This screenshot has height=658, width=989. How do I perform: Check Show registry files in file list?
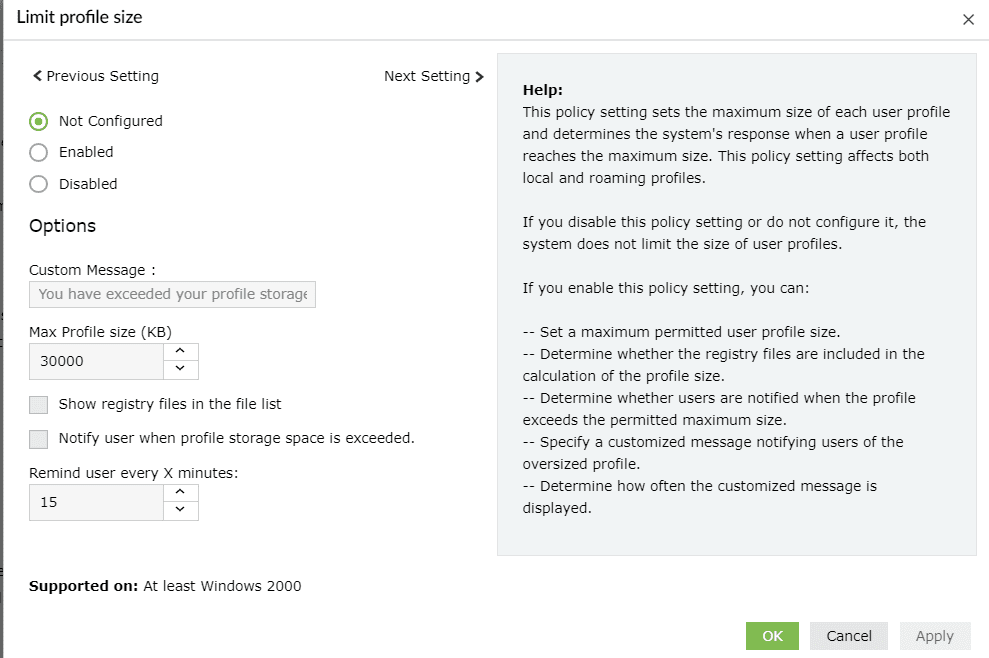(x=39, y=405)
